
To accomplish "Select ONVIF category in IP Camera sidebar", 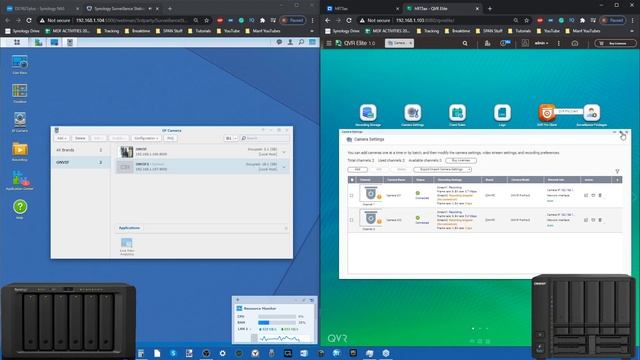I will coord(79,162).
